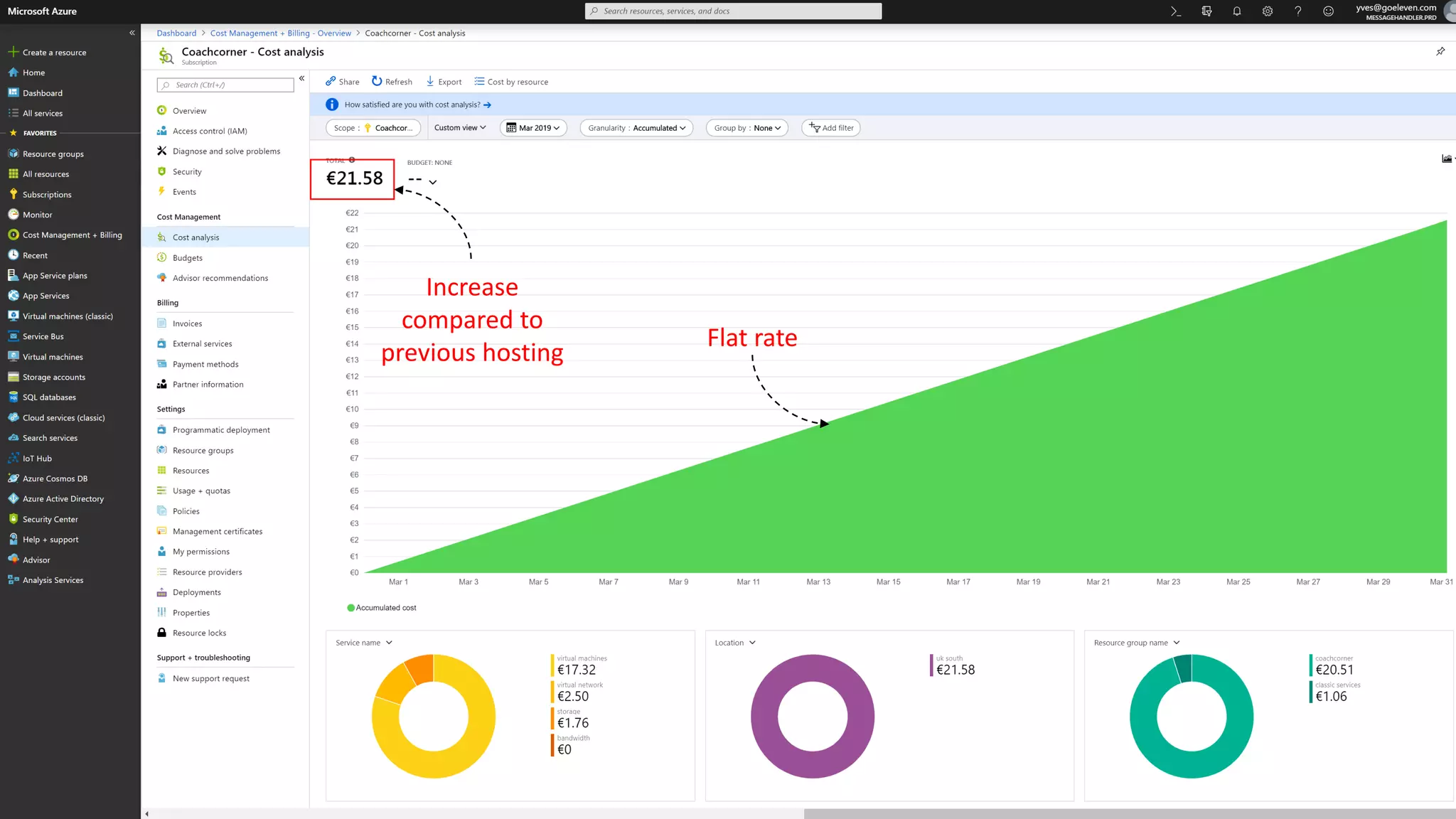Open SQL databases in favorites
The image size is (1456, 819).
click(x=49, y=397)
